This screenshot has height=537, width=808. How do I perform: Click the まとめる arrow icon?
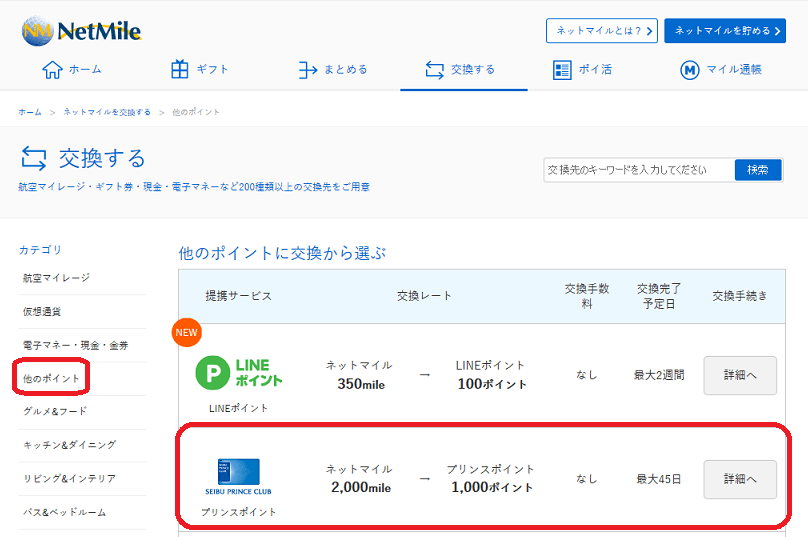pyautogui.click(x=308, y=70)
